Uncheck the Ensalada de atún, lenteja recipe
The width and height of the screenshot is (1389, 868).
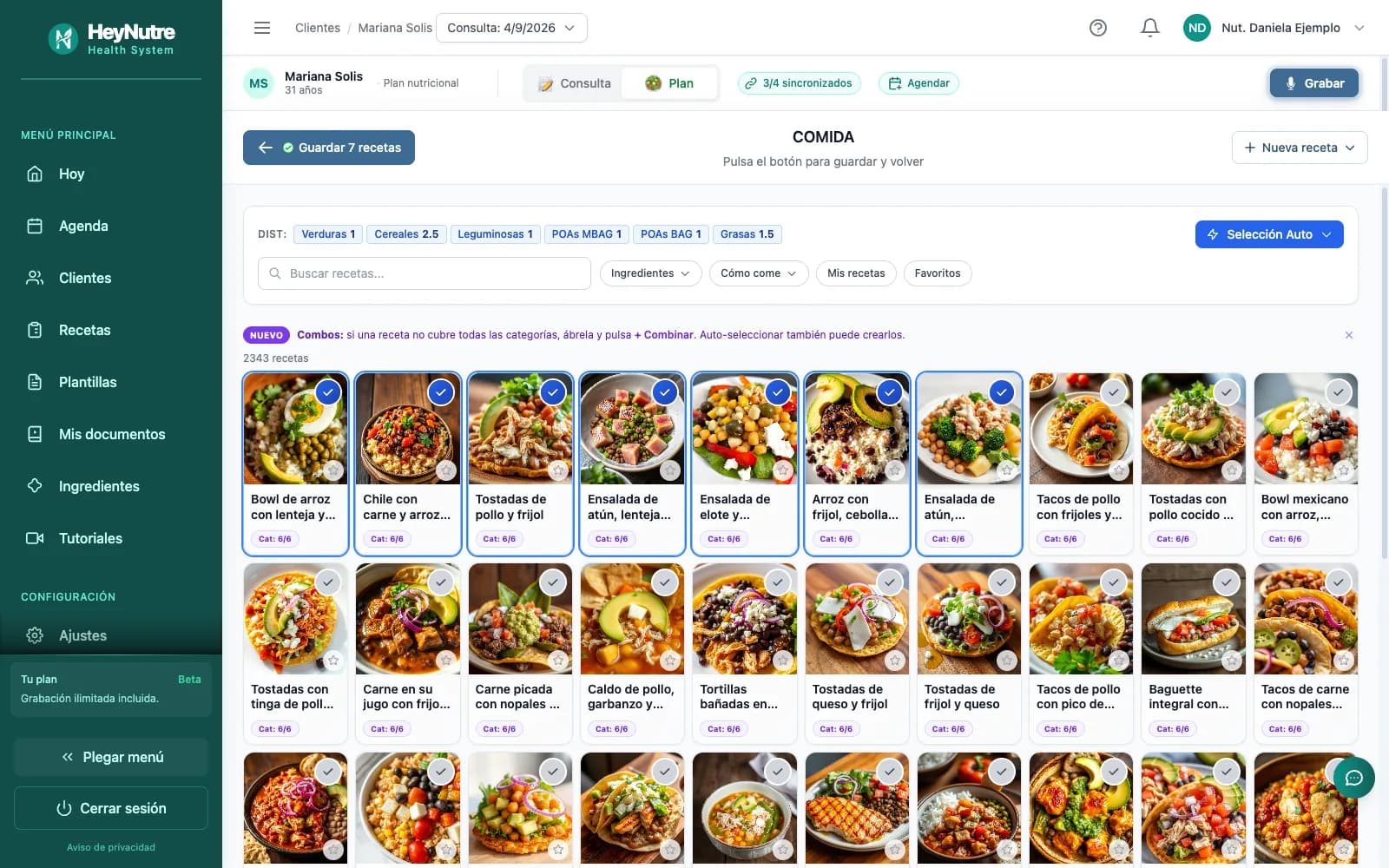point(665,392)
